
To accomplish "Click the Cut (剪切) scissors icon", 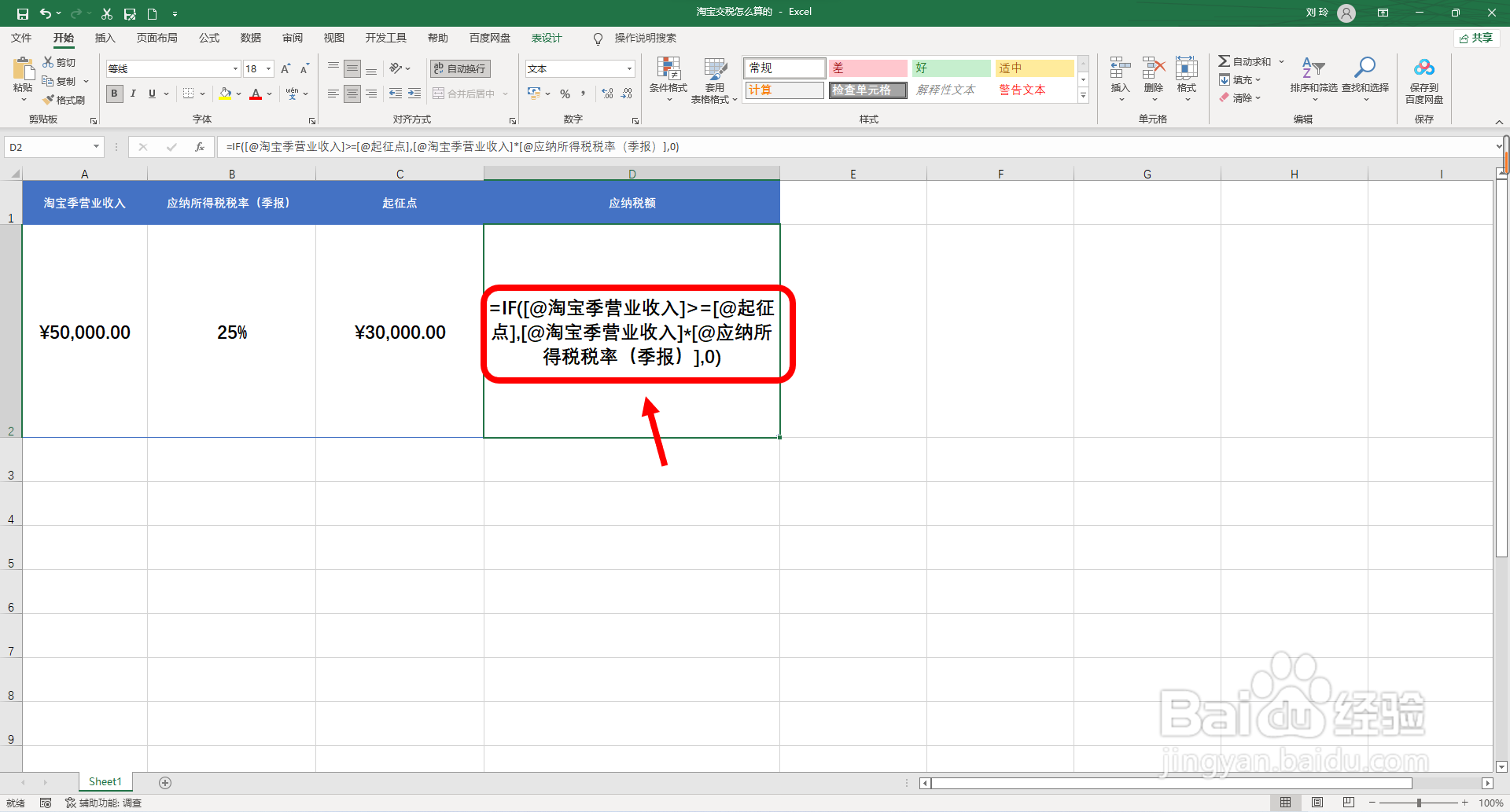I will pos(48,62).
